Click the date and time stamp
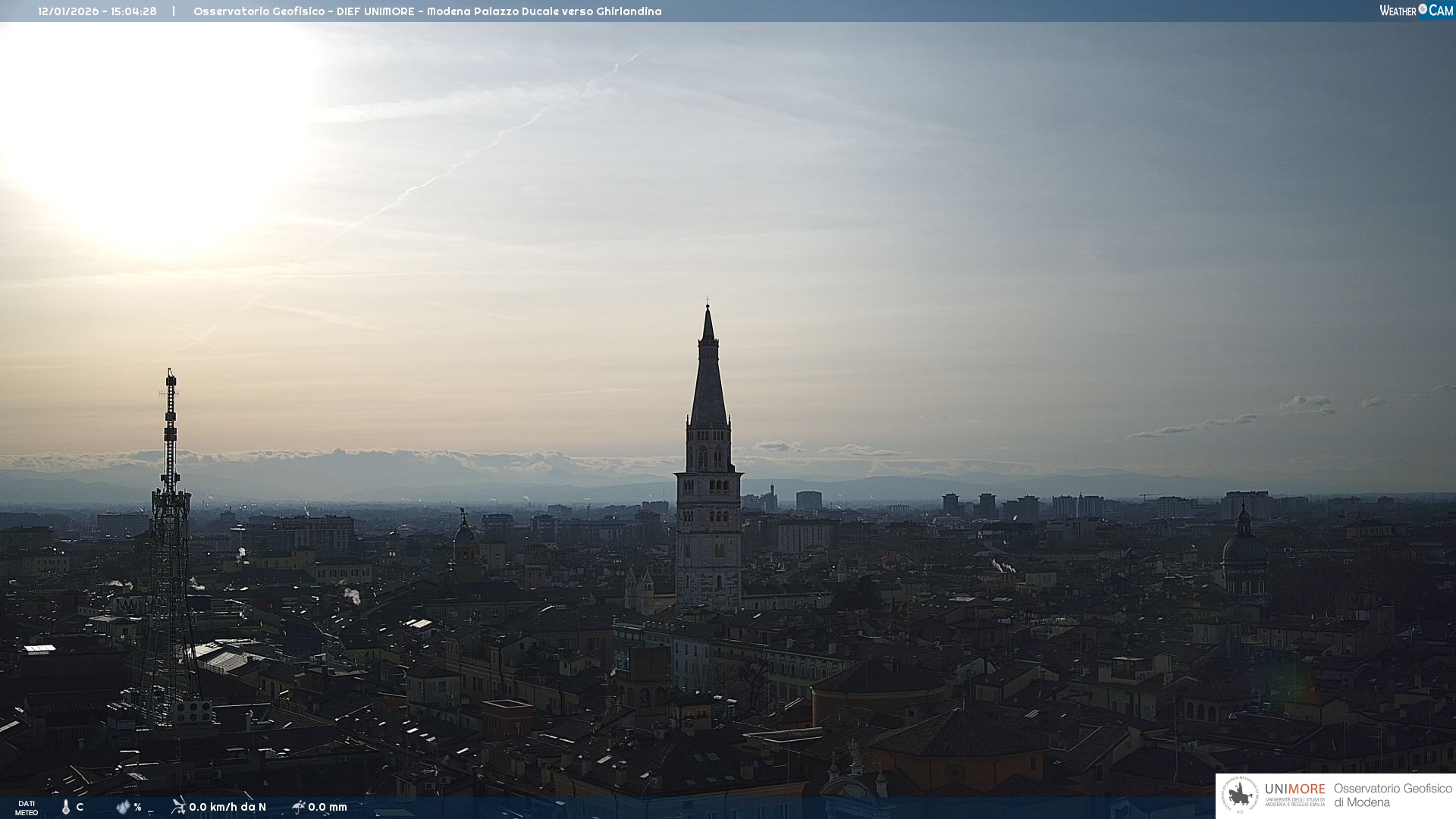 coord(97,11)
